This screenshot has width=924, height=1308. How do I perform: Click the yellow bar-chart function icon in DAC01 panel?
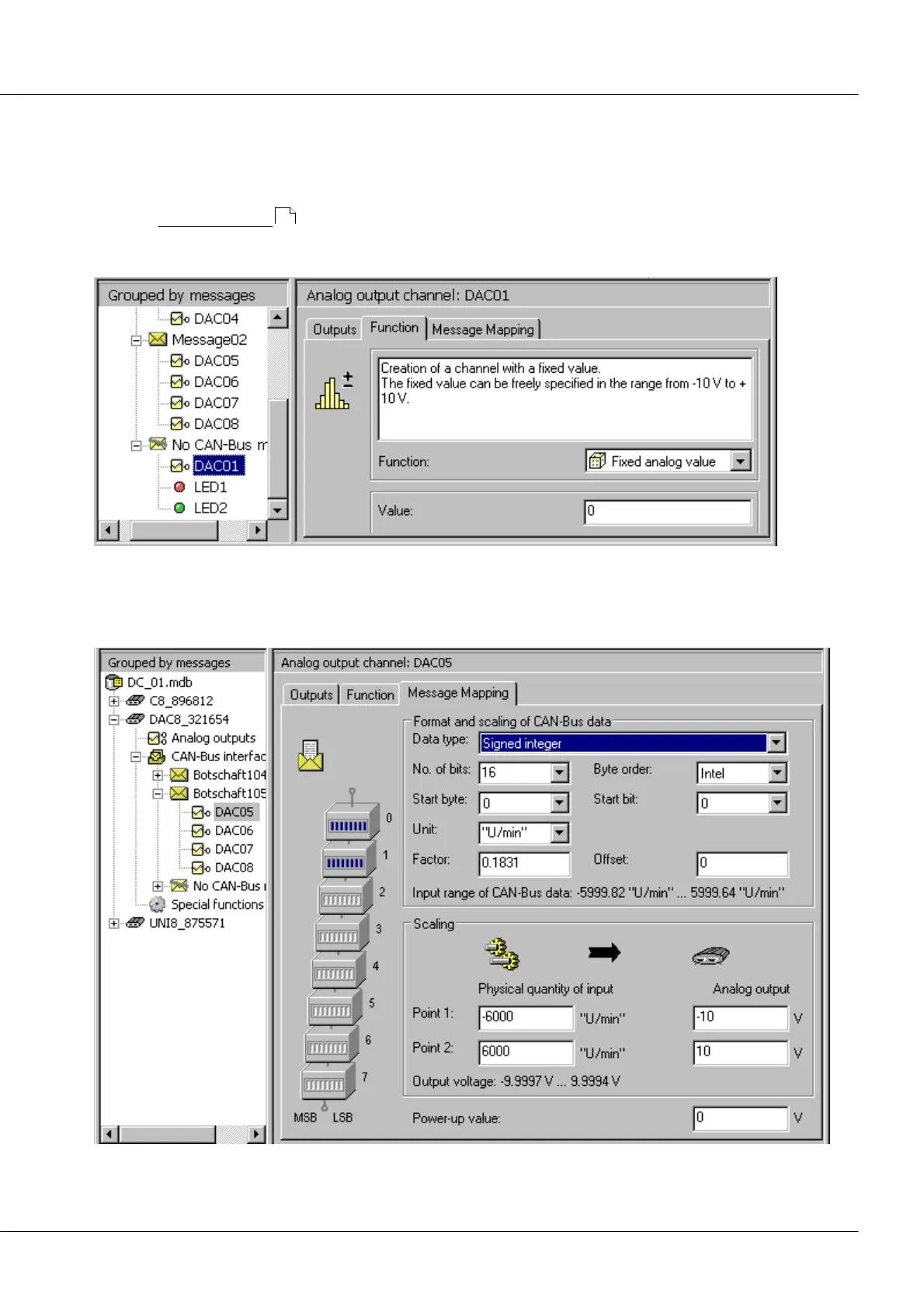(x=334, y=391)
